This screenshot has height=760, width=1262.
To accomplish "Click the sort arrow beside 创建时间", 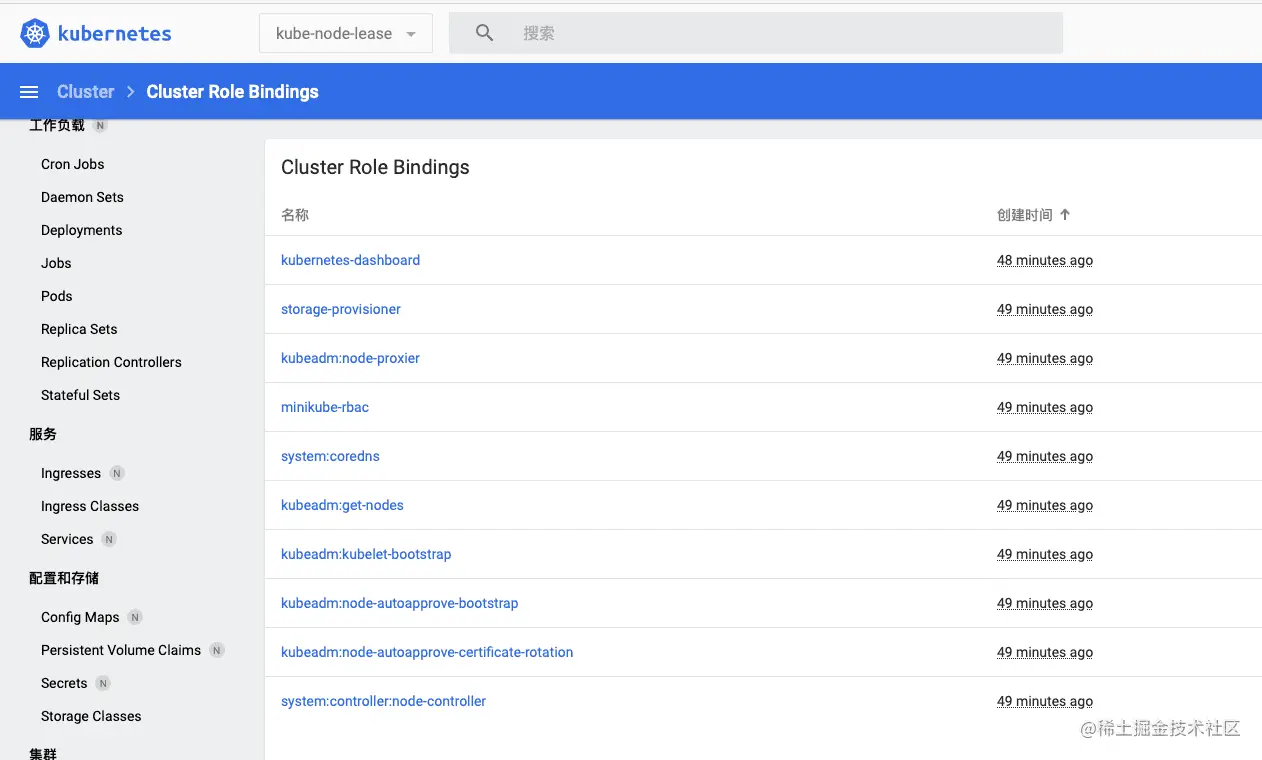I will pos(1065,215).
